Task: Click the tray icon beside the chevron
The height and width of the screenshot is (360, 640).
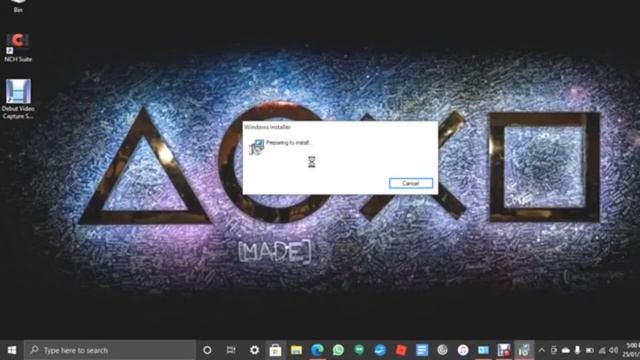Action: [x=554, y=350]
